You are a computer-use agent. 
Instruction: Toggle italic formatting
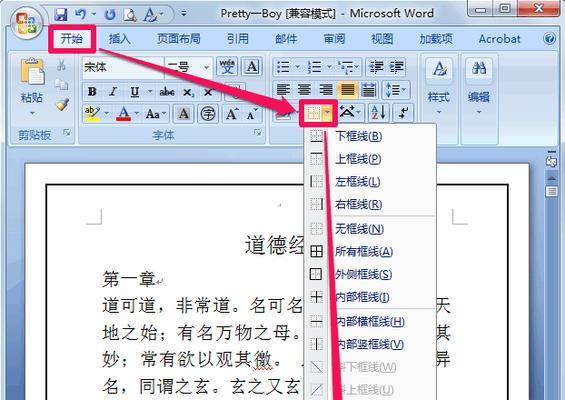coord(113,92)
